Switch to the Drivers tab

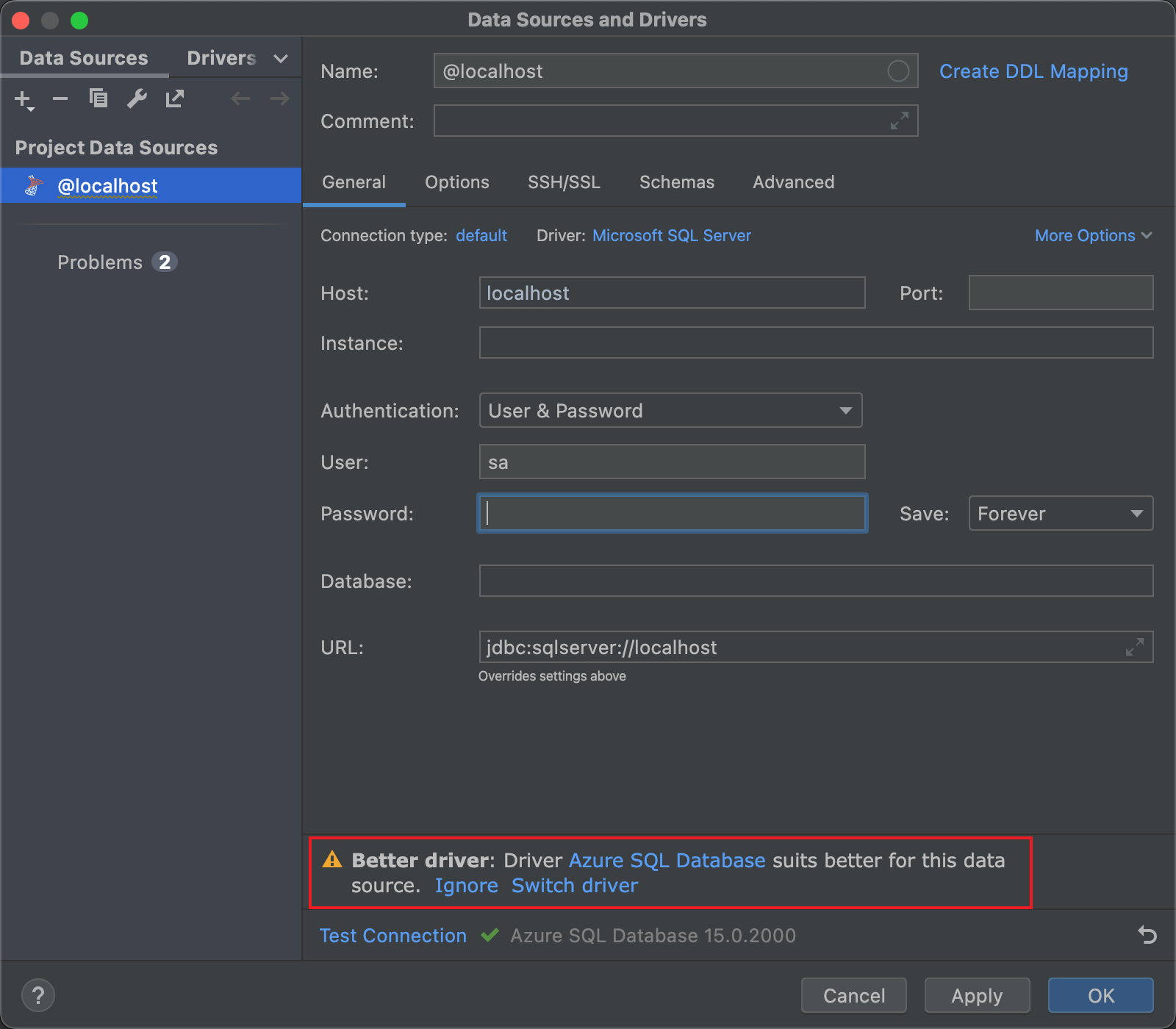pos(221,58)
